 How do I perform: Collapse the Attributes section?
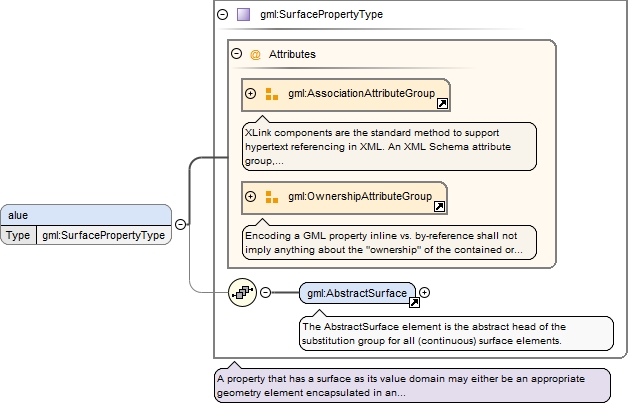pyautogui.click(x=237, y=55)
